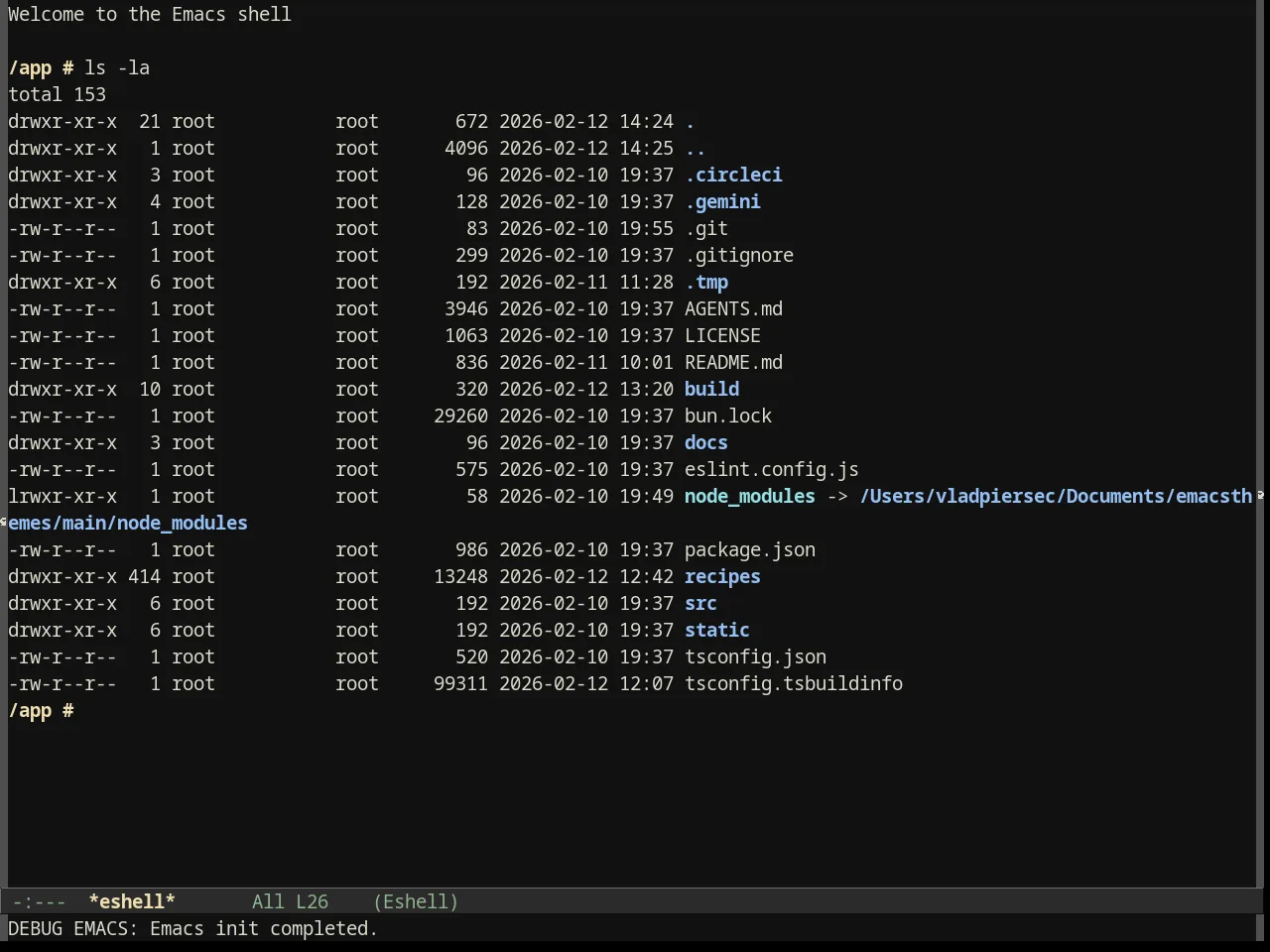Select the LICENSE file name

point(722,335)
